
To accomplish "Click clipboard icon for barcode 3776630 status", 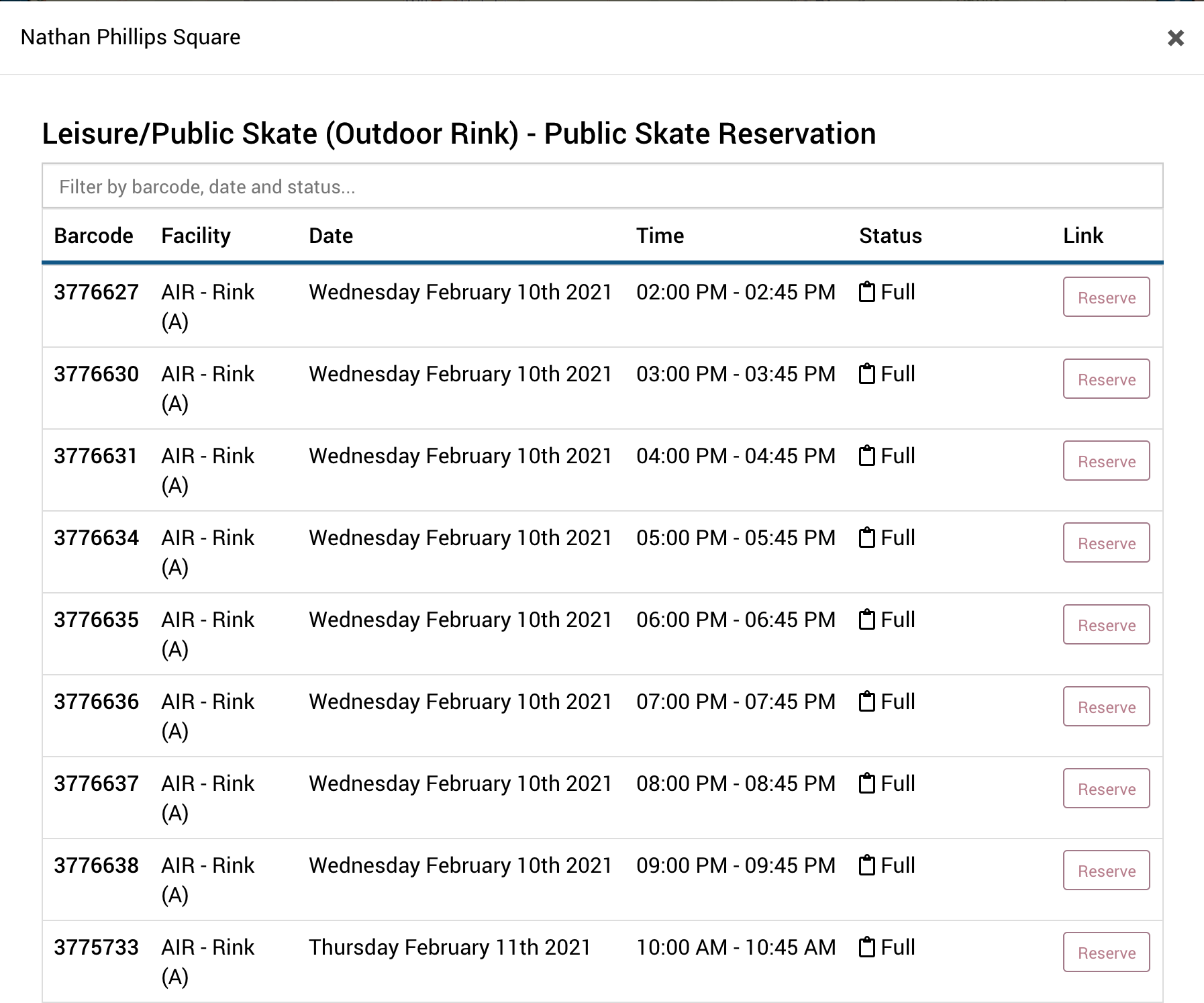I will point(867,373).
